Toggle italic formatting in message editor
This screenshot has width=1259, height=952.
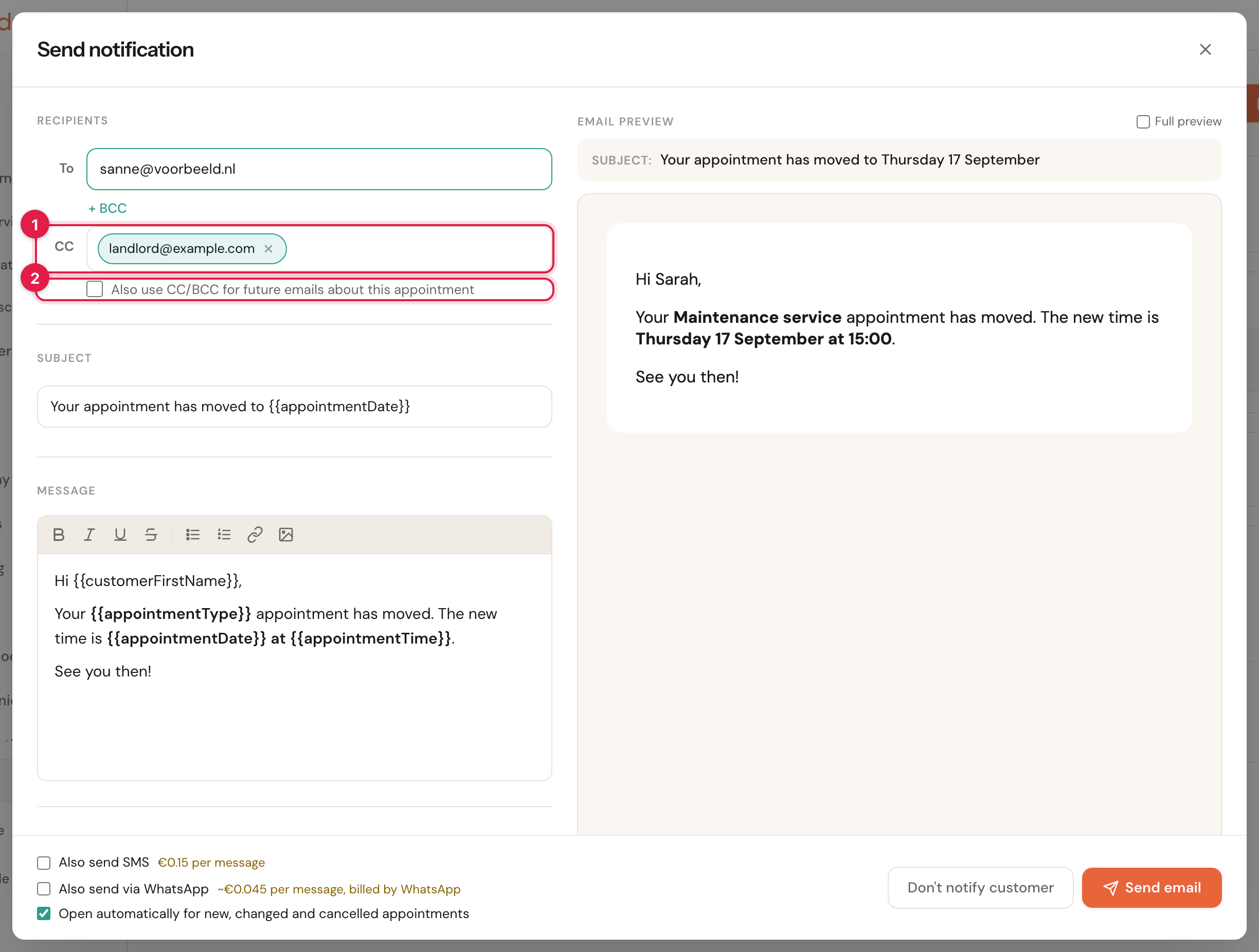(89, 534)
